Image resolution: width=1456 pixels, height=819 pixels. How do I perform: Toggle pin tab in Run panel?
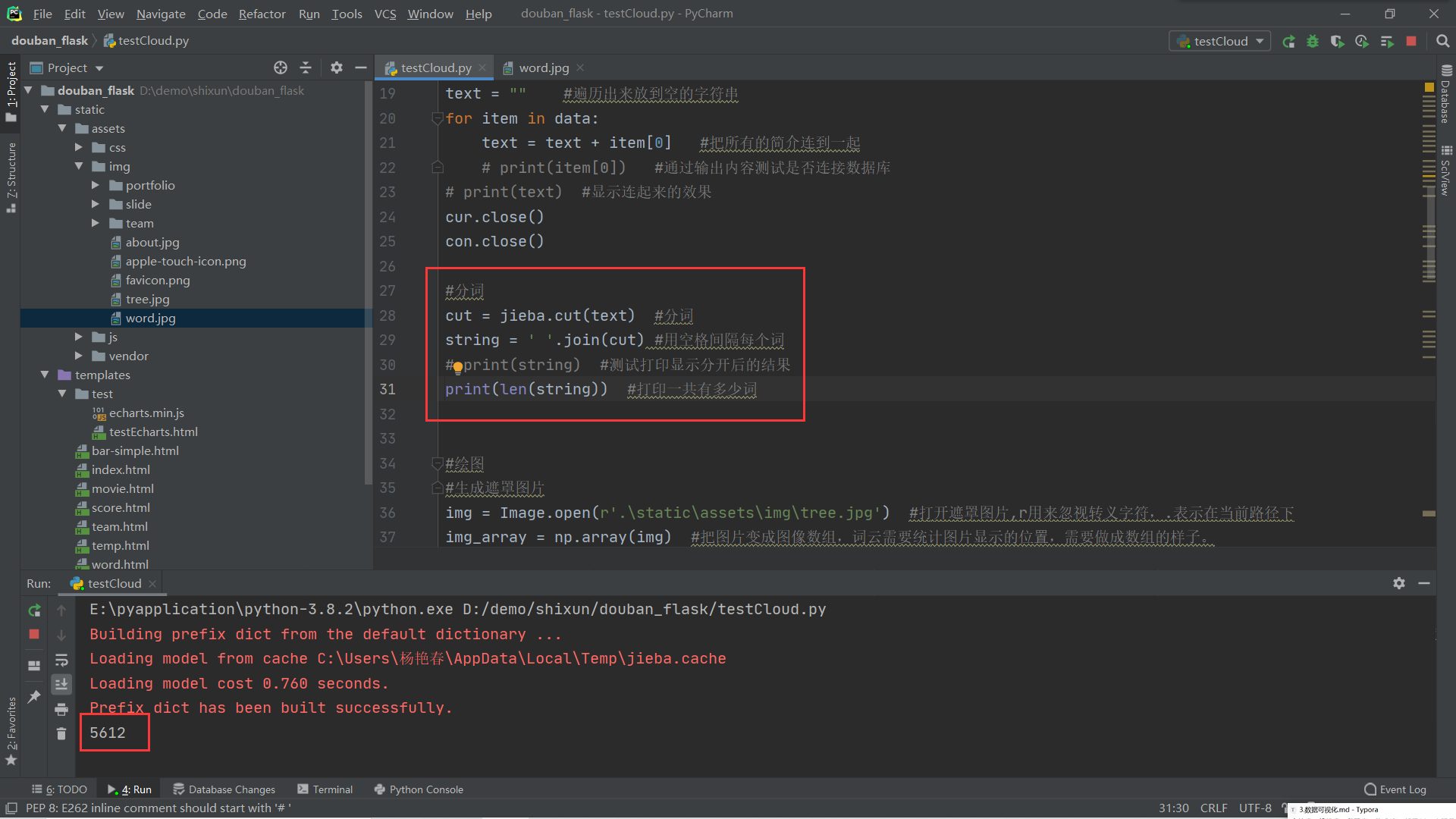tap(34, 696)
